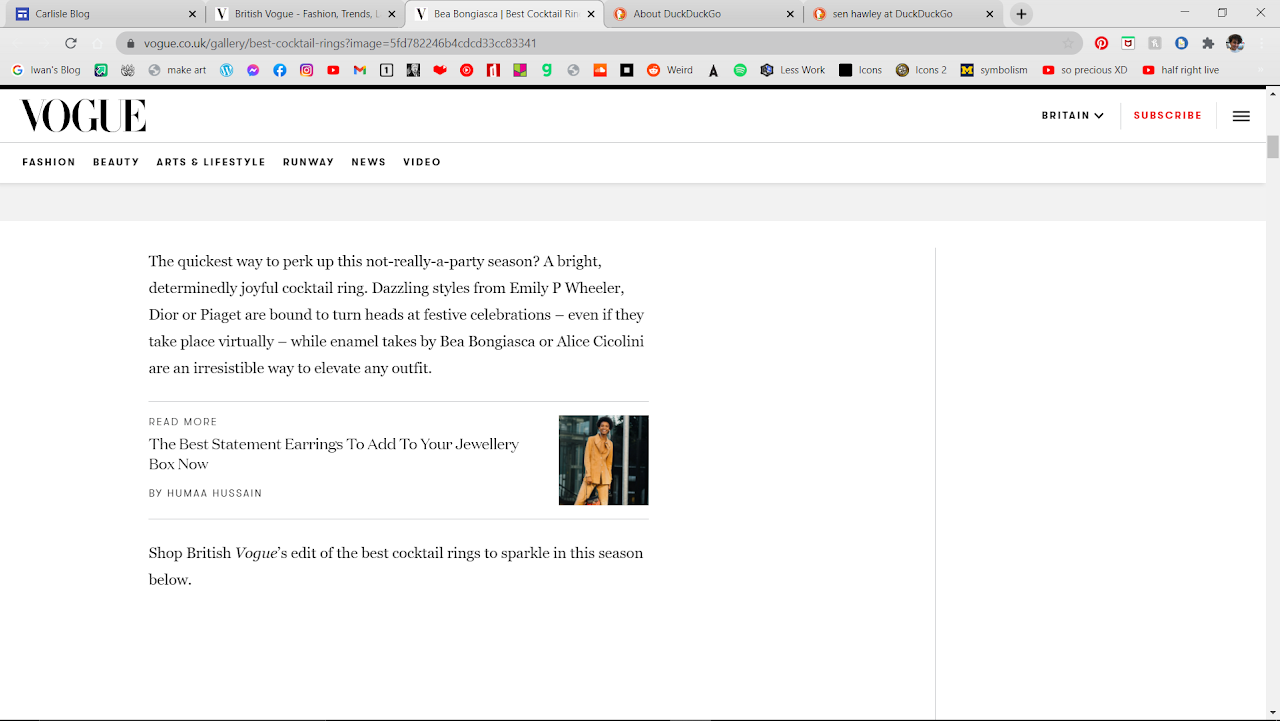Click the SoundCloud bookmark icon
The width and height of the screenshot is (1280, 721).
point(600,70)
